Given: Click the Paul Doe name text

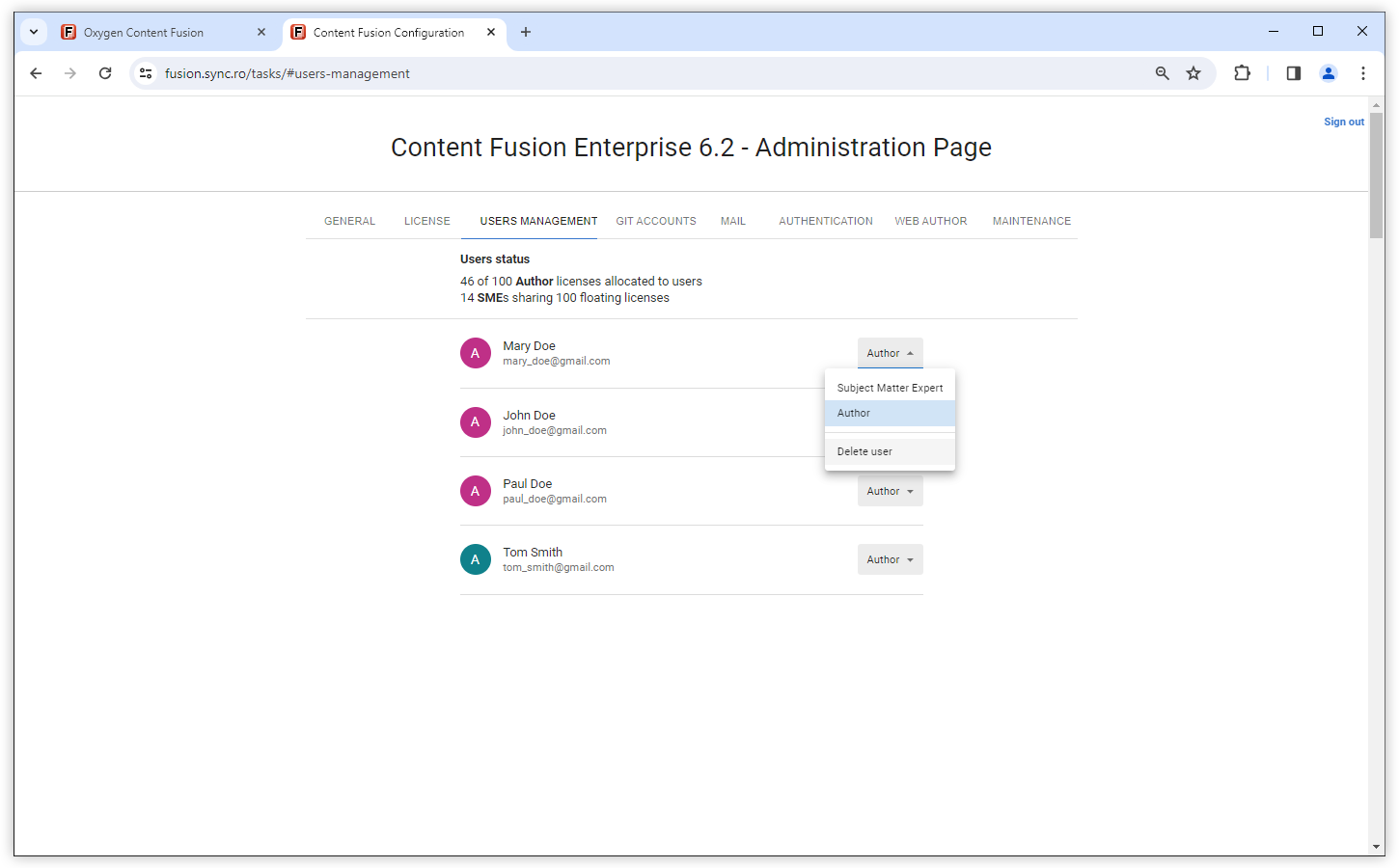Looking at the screenshot, I should tap(528, 484).
